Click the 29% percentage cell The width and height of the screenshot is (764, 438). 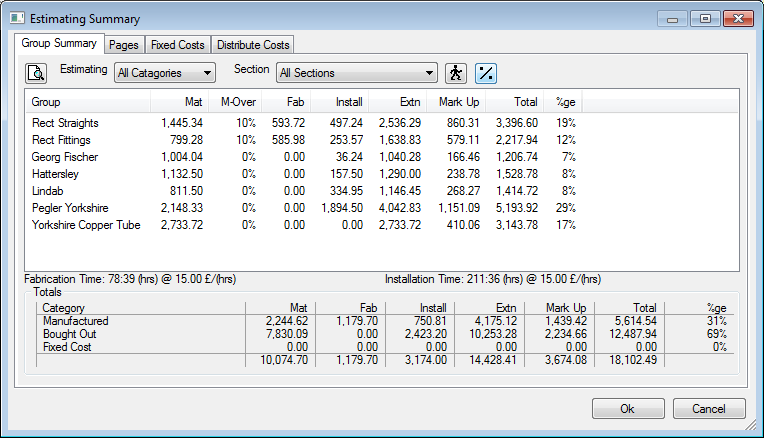(x=566, y=208)
